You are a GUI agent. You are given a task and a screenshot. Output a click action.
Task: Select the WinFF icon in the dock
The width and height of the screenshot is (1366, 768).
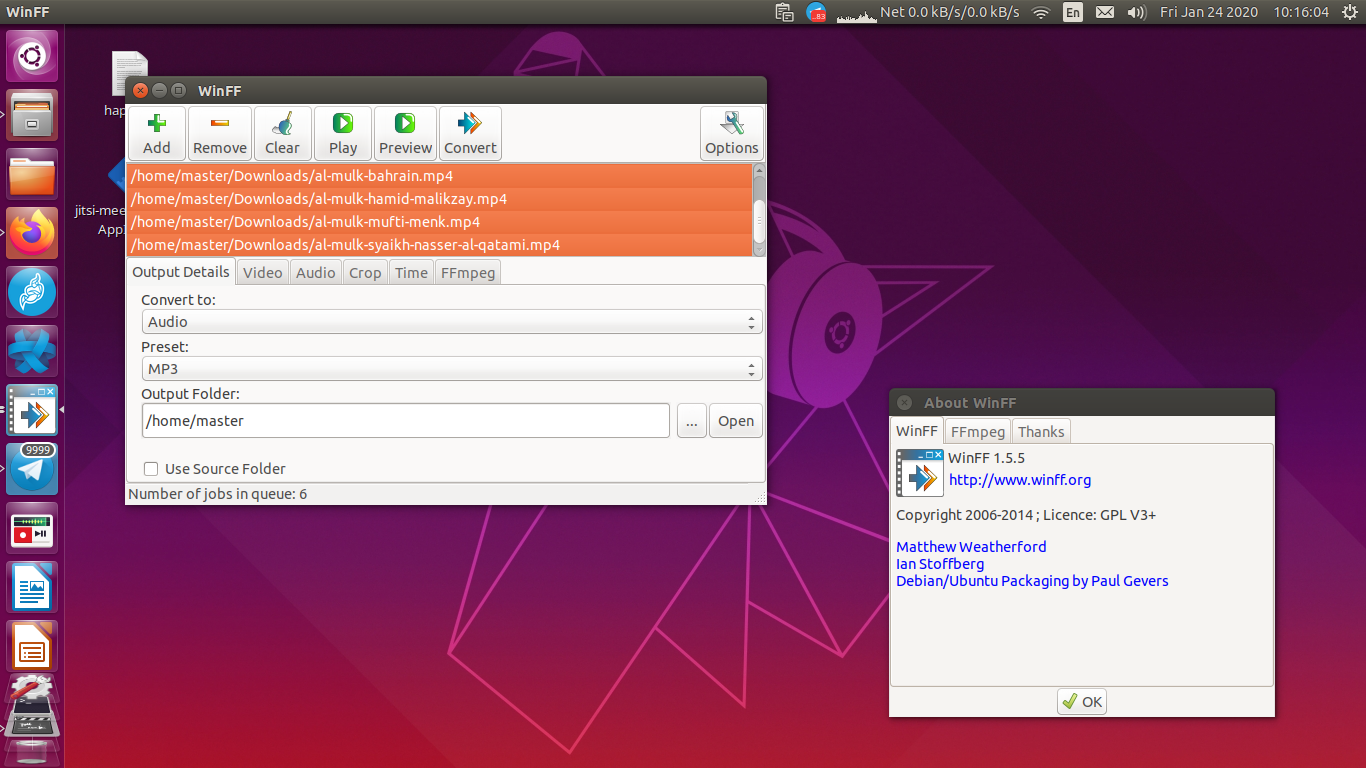pyautogui.click(x=32, y=410)
